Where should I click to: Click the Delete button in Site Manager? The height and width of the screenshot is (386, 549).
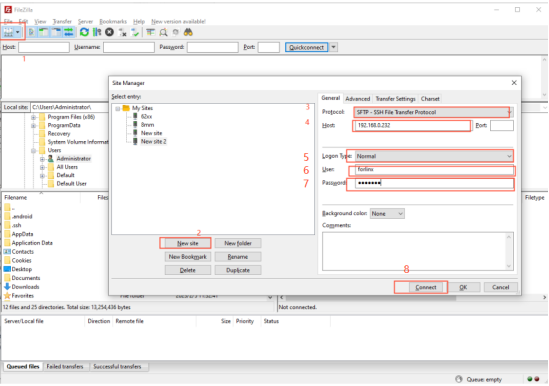pyautogui.click(x=188, y=270)
